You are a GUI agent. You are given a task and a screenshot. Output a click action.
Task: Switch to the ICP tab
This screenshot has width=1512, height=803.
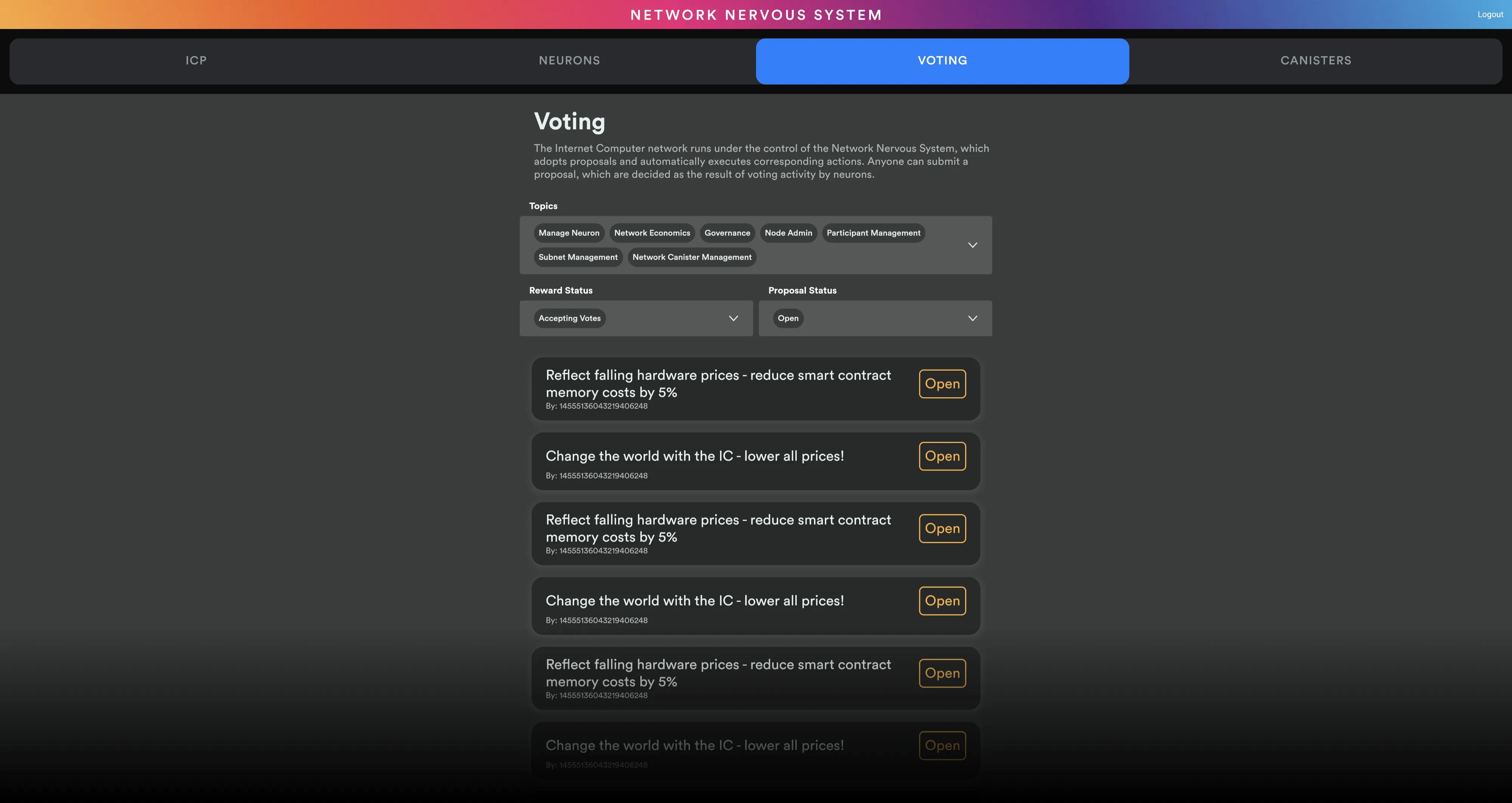tap(196, 61)
